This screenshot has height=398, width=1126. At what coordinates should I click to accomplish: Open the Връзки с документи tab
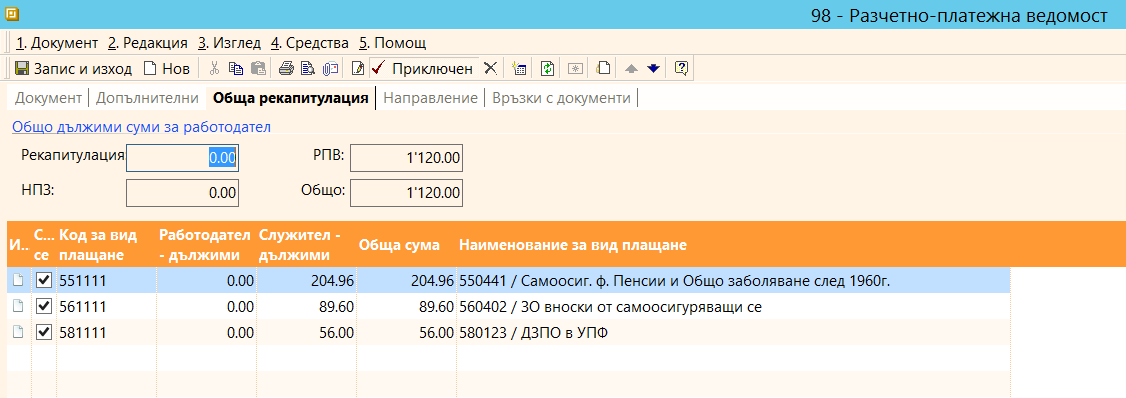click(562, 98)
